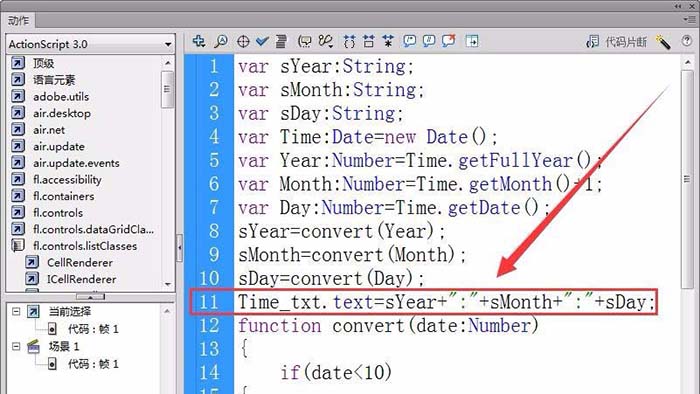
Task: Click the CellRenderer arrow icon
Action: click(32, 262)
